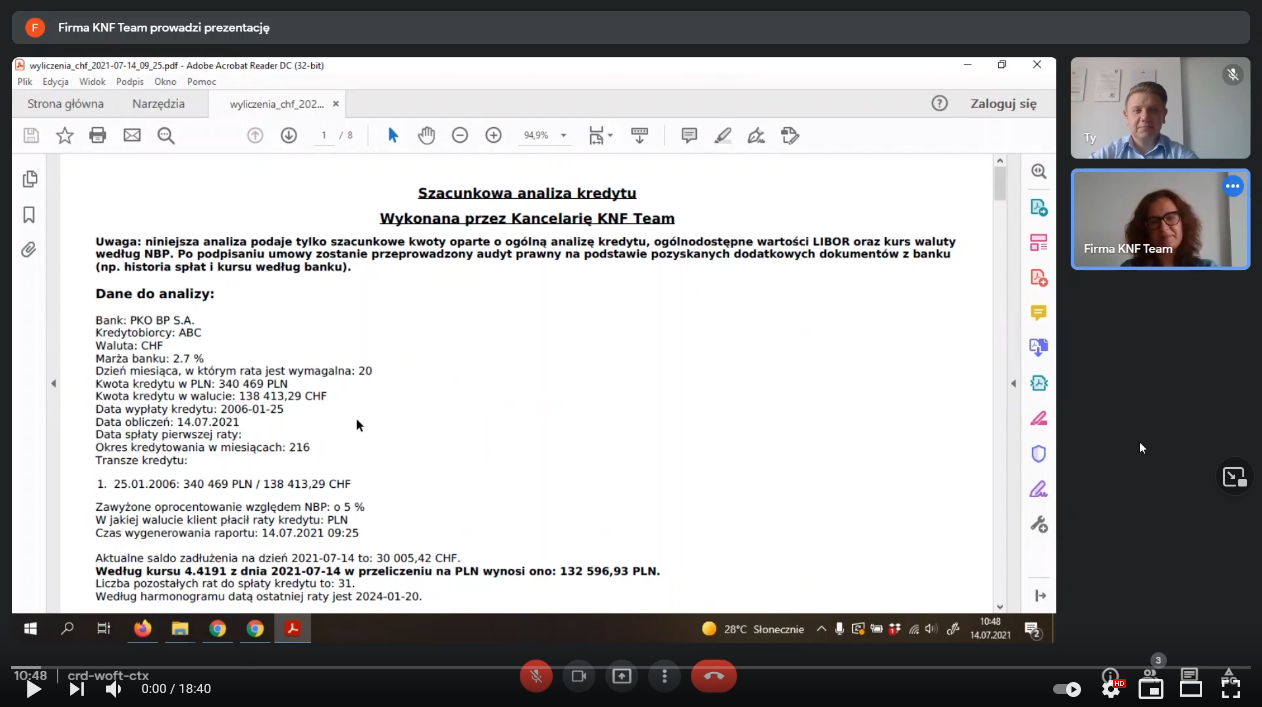Image resolution: width=1262 pixels, height=707 pixels.
Task: Toggle the YouTube autoplay switch
Action: (1067, 689)
